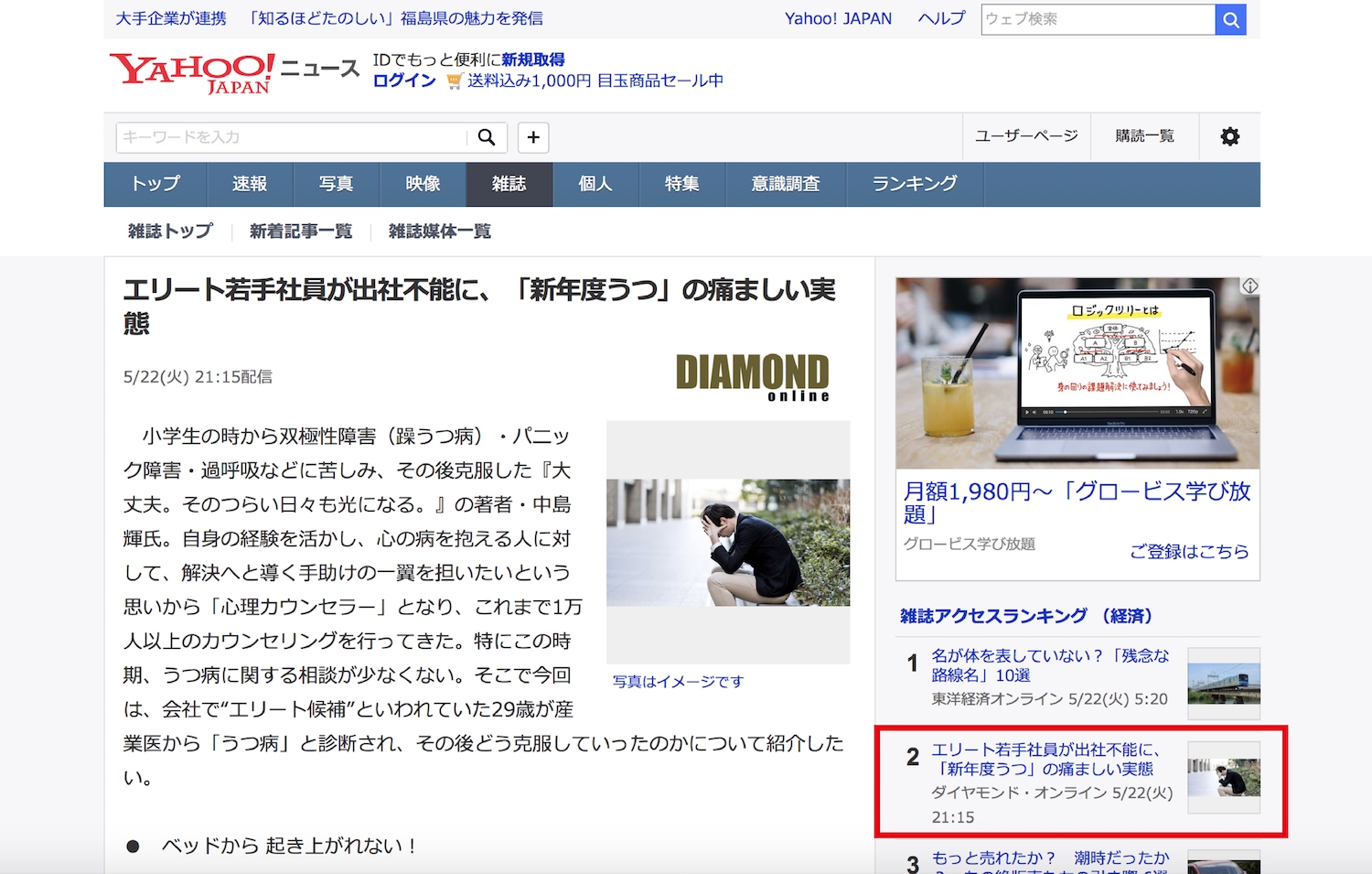Open the 特集 tab

click(682, 184)
